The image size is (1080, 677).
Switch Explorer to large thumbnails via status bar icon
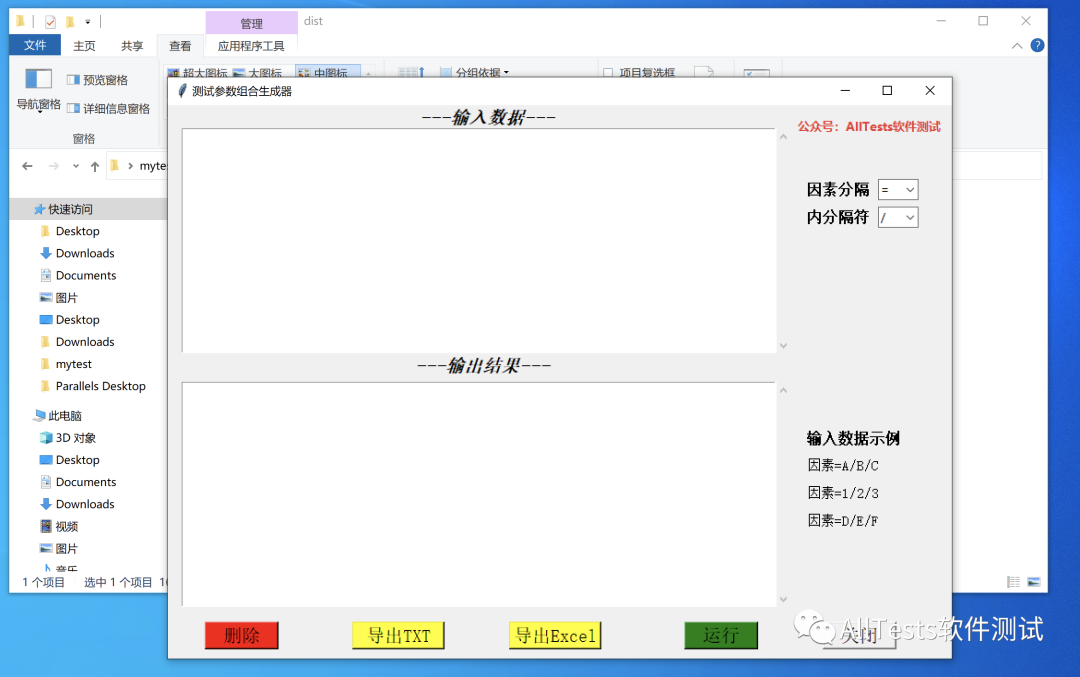(1034, 582)
